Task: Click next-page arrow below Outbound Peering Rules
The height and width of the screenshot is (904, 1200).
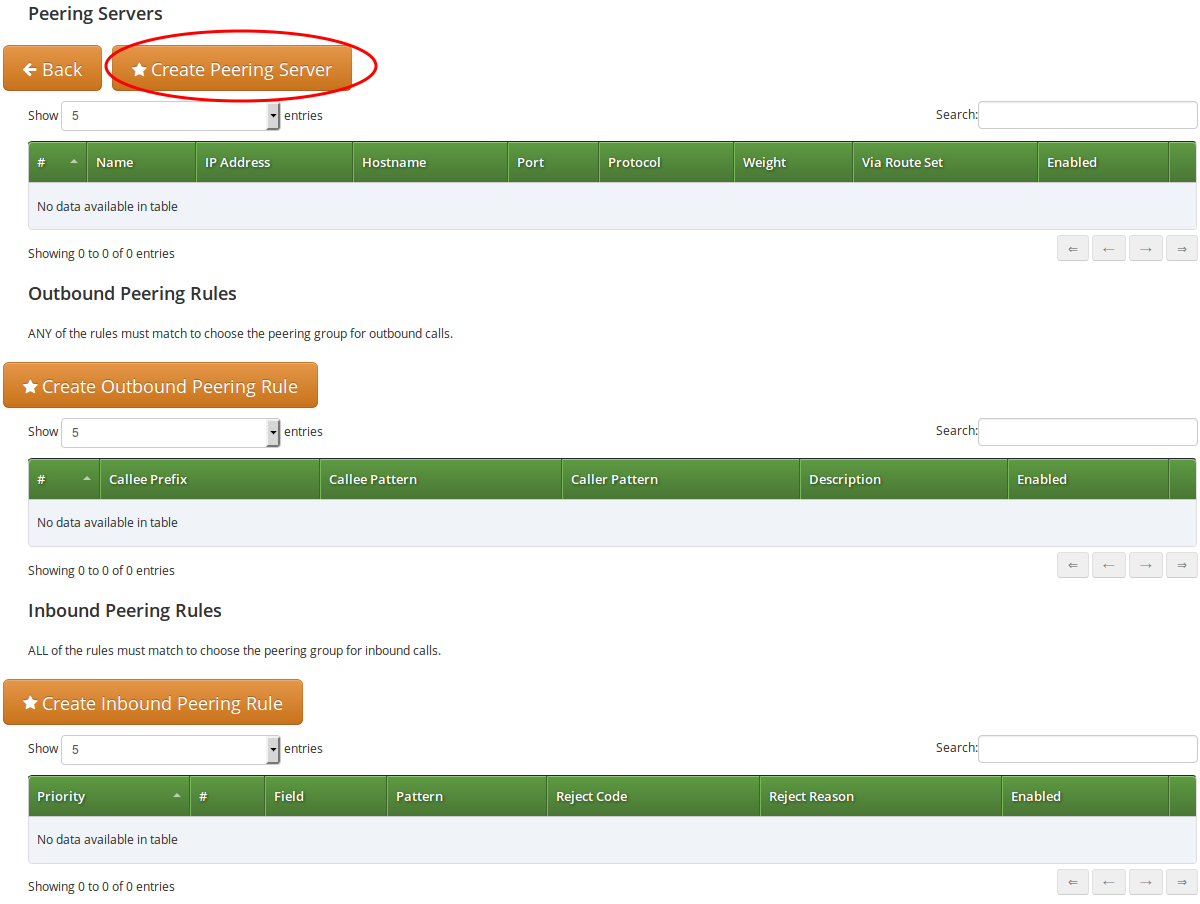Action: point(1145,565)
